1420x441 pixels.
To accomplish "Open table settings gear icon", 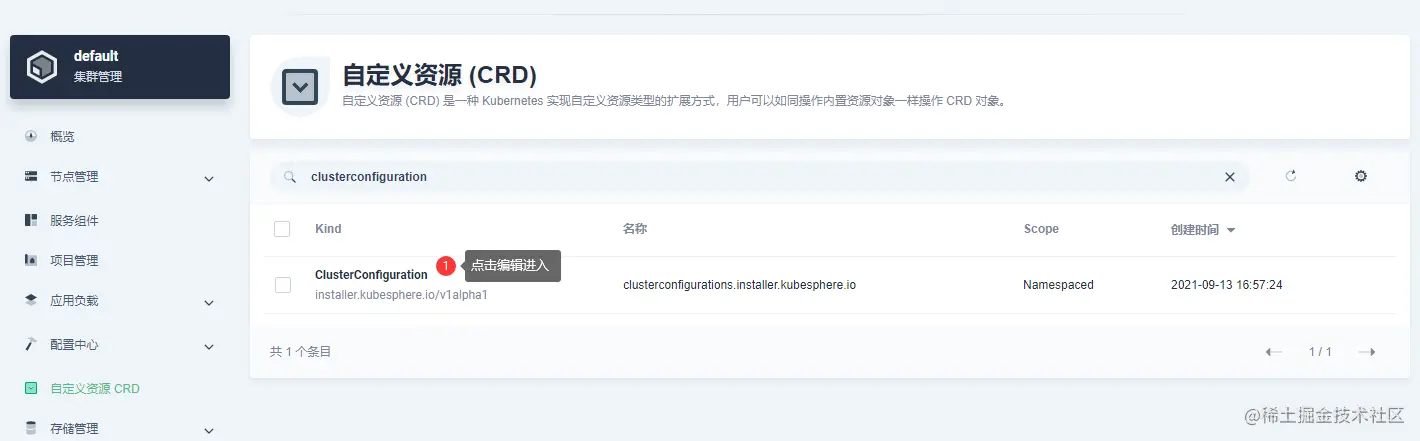I will 1360,176.
